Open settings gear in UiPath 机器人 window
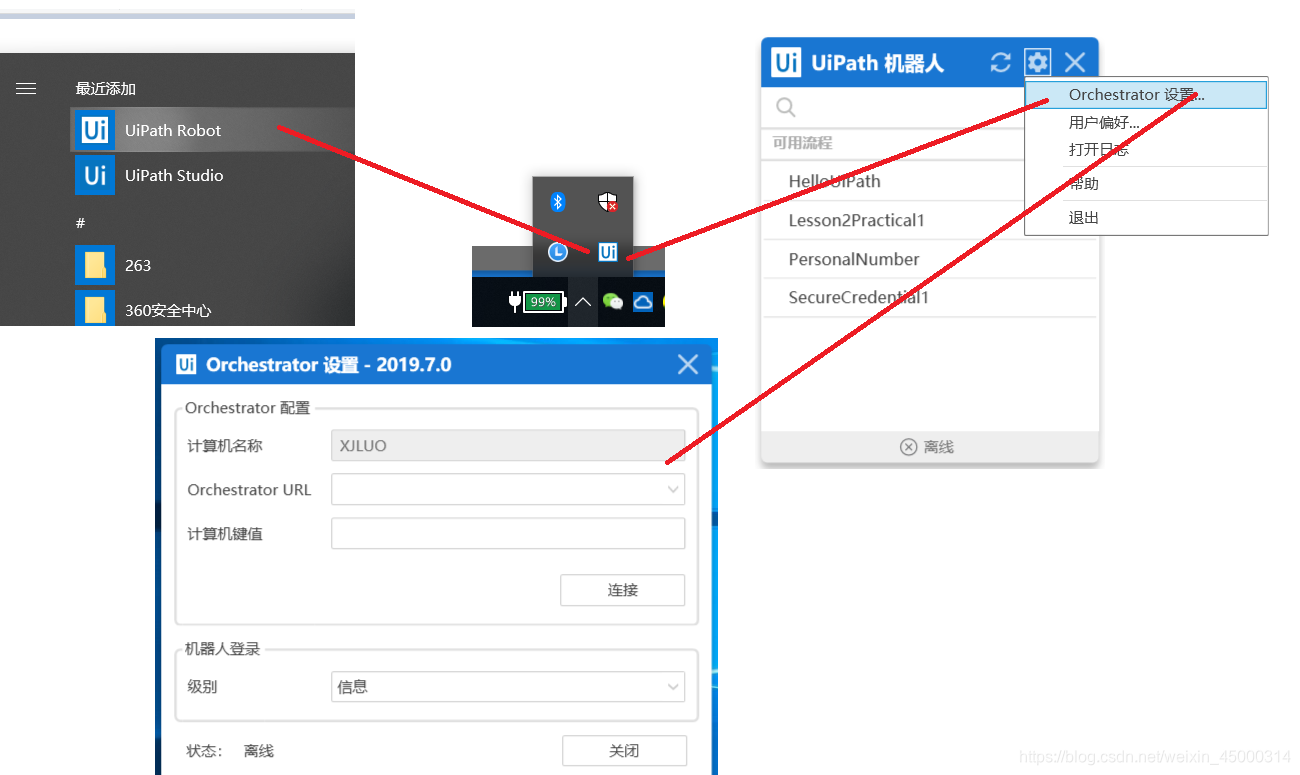Viewport: 1300px width, 775px height. point(1038,62)
